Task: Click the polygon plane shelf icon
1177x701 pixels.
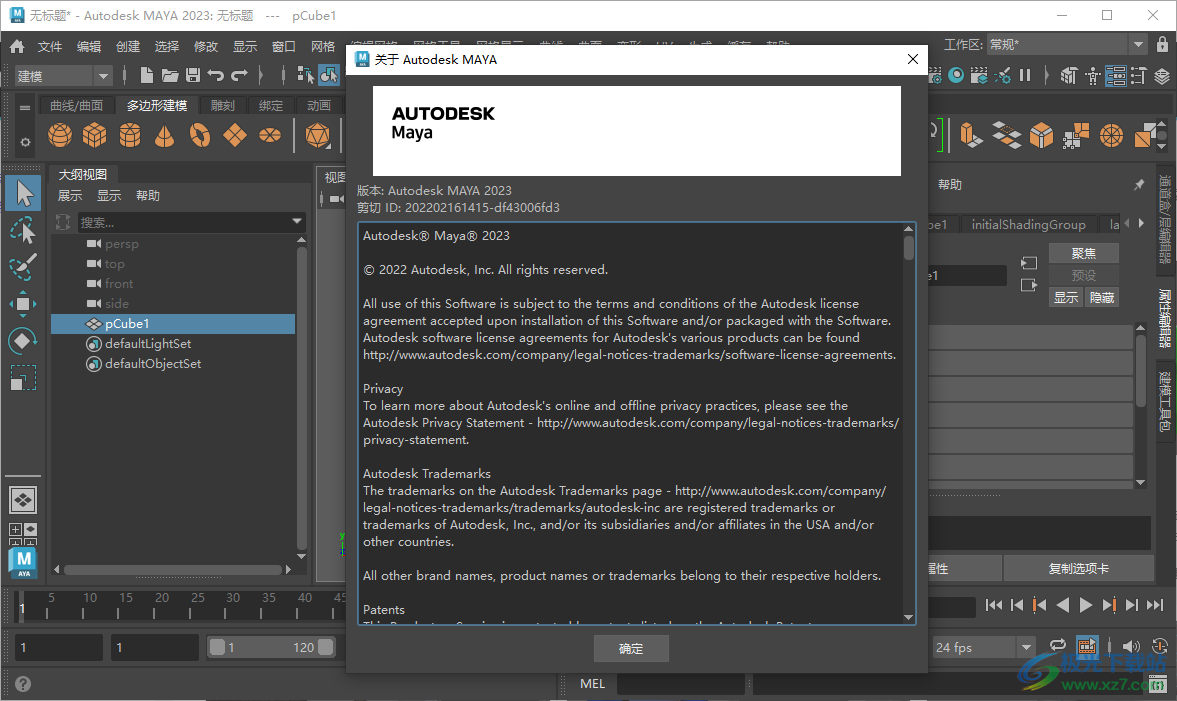Action: pyautogui.click(x=235, y=135)
